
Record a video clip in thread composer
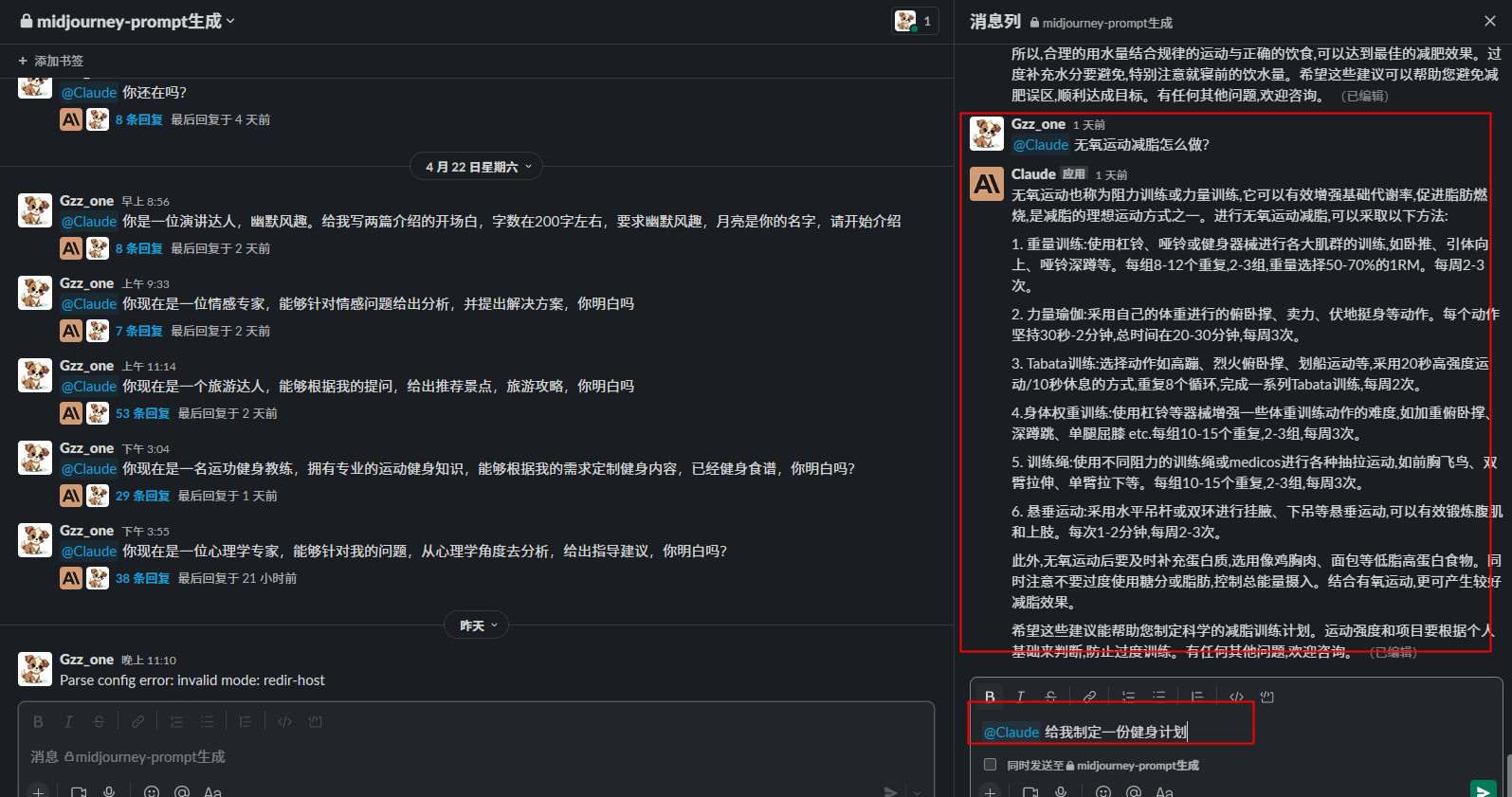pyautogui.click(x=1030, y=791)
